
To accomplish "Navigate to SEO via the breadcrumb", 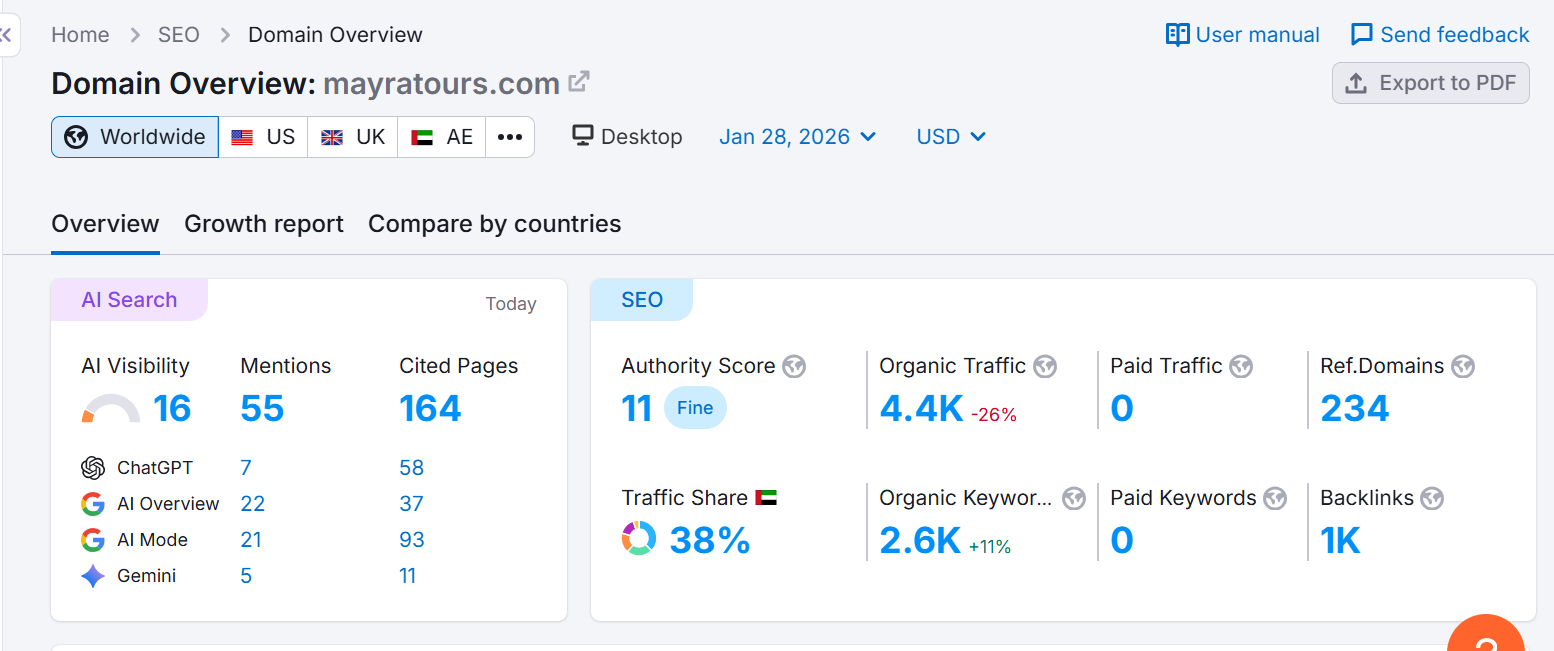I will pos(178,34).
